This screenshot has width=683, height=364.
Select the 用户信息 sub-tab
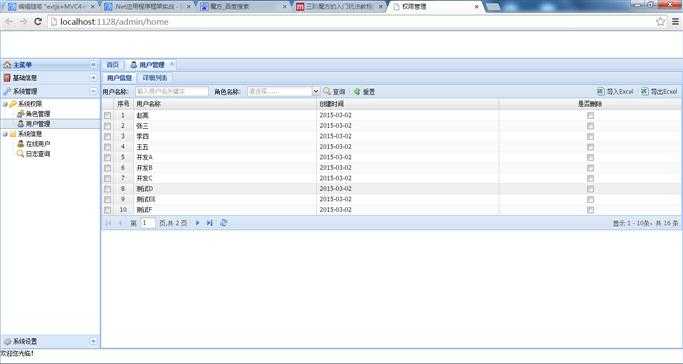(x=119, y=78)
